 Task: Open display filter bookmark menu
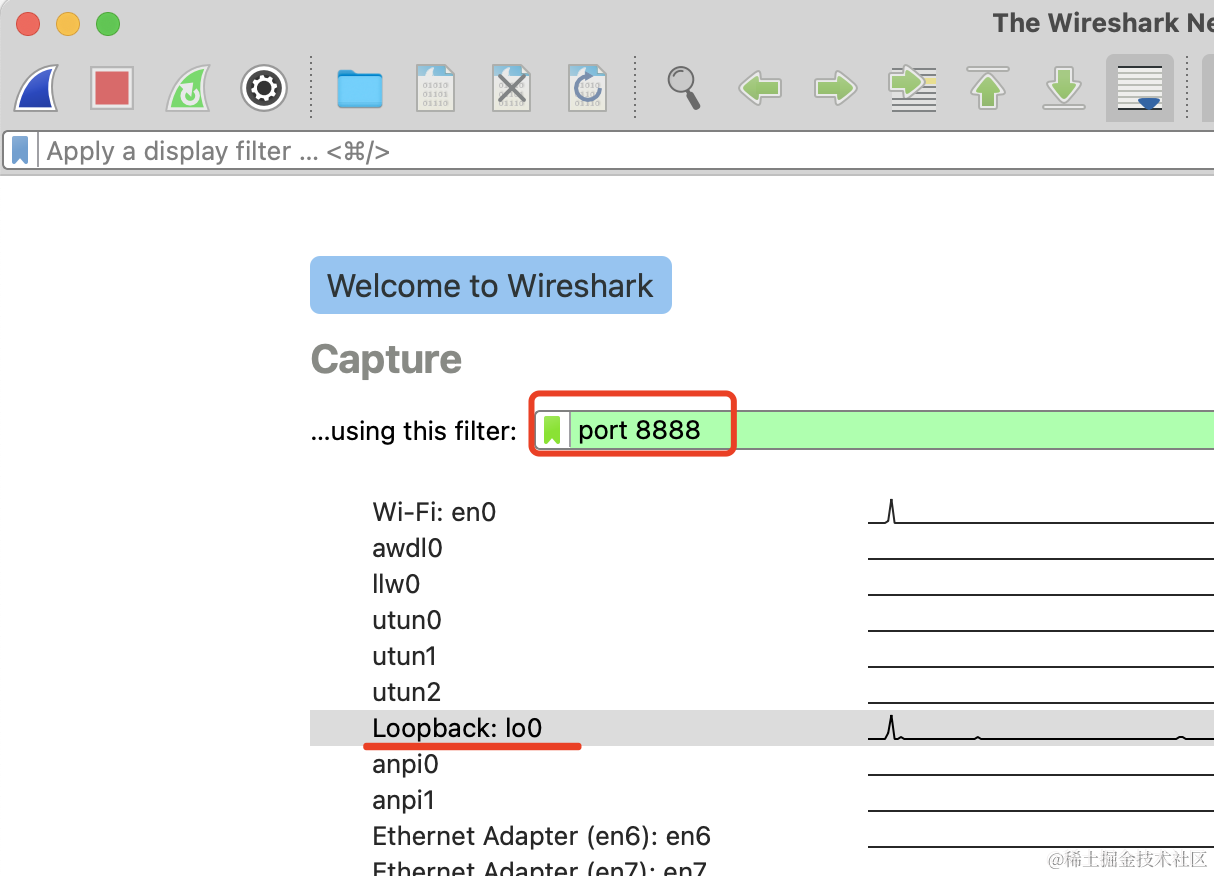pyautogui.click(x=20, y=151)
